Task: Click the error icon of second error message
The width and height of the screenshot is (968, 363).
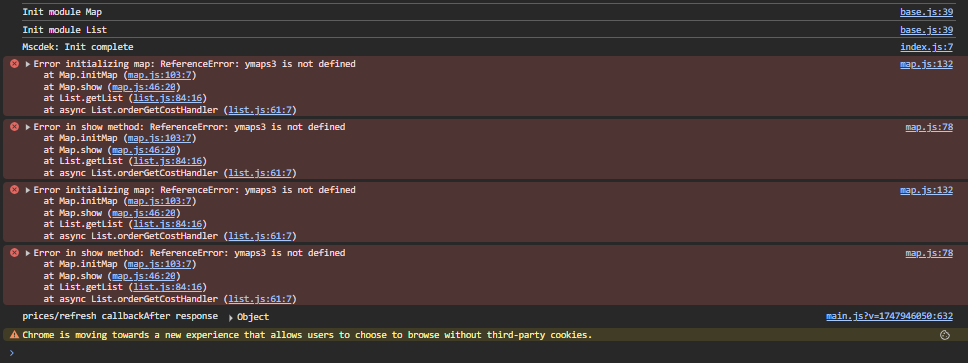Action: (x=14, y=127)
